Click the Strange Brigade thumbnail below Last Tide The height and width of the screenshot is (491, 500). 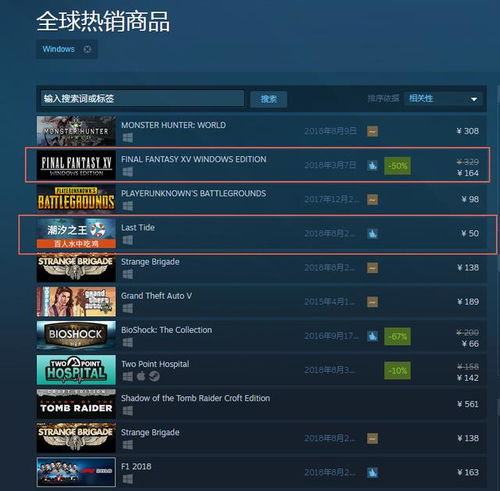(x=76, y=268)
